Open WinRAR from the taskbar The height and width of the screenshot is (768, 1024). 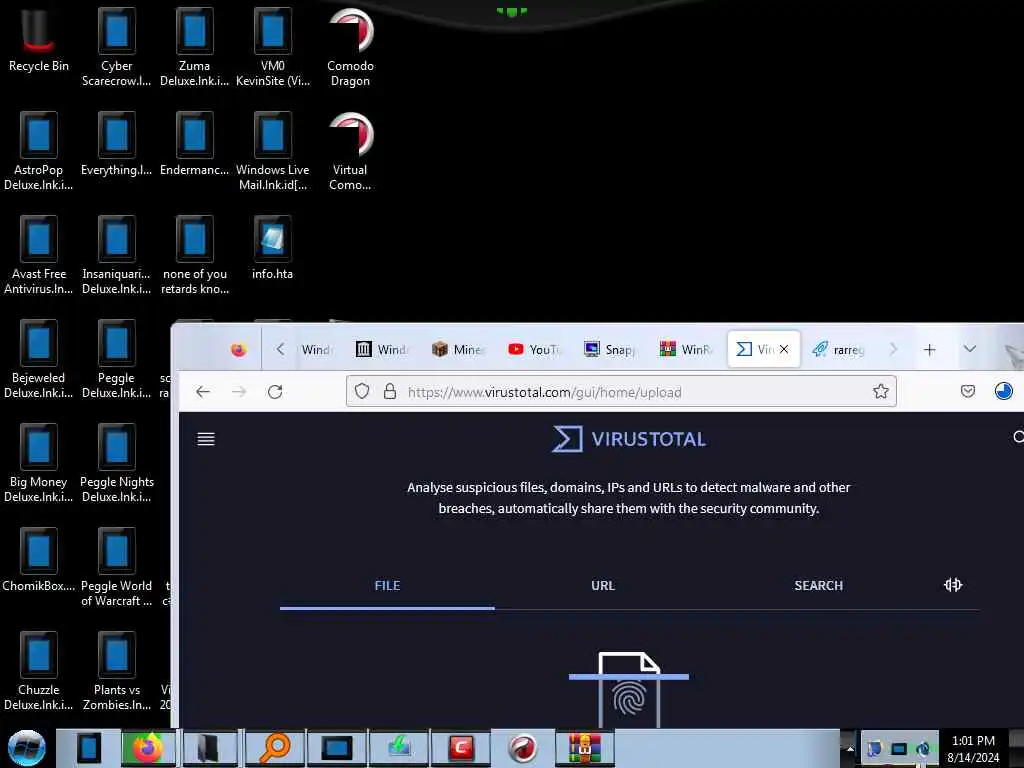584,748
